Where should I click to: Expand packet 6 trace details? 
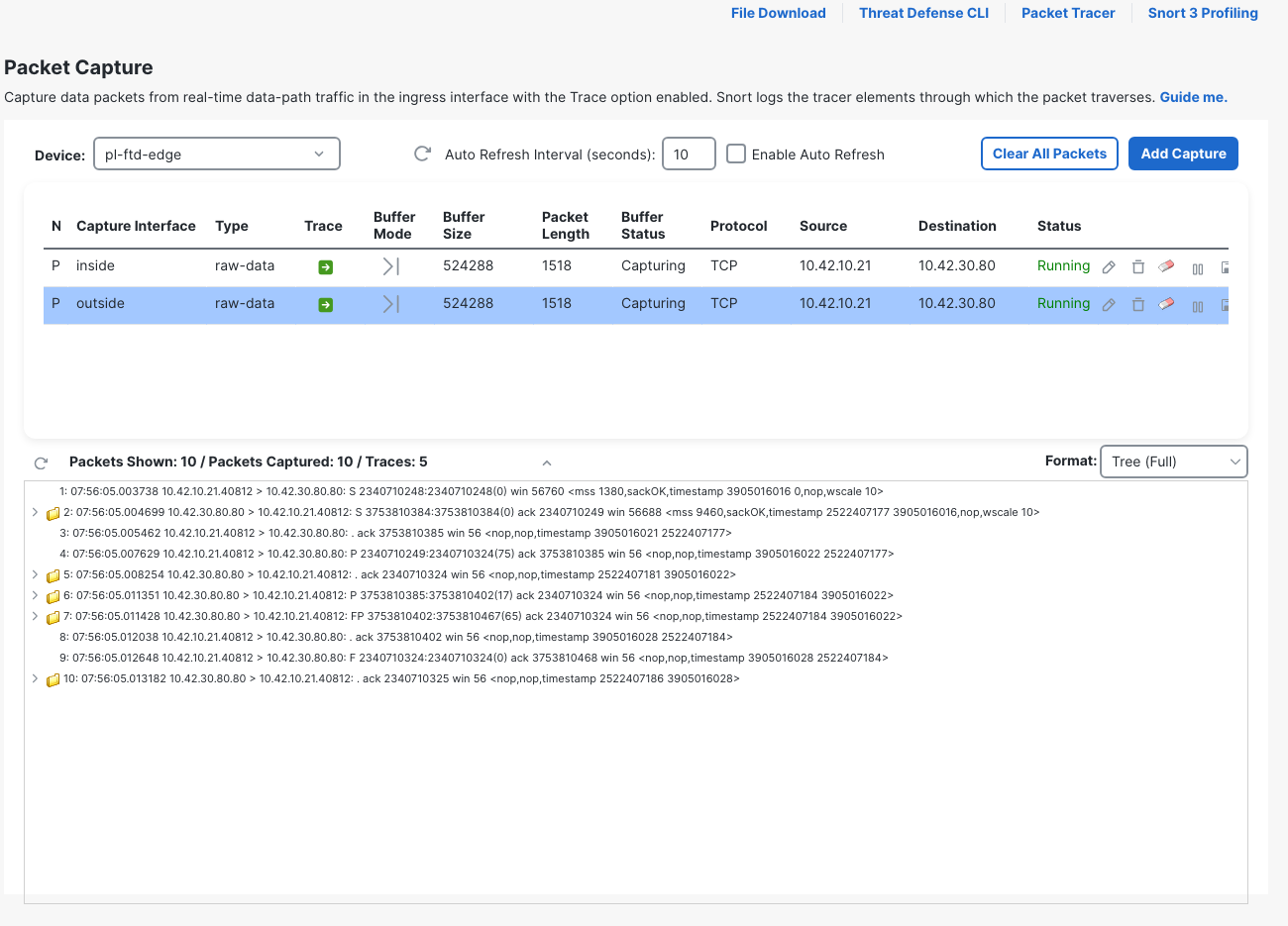(x=35, y=595)
